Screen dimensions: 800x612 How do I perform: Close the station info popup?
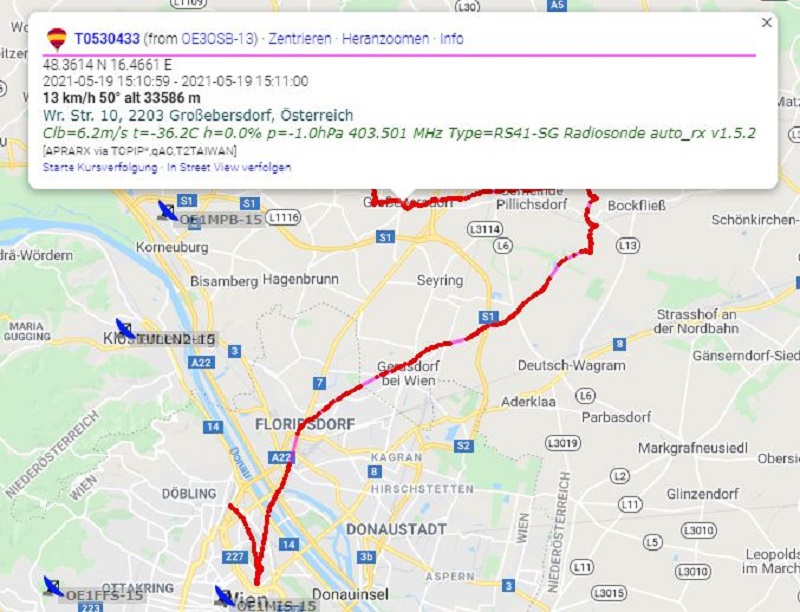tap(766, 22)
